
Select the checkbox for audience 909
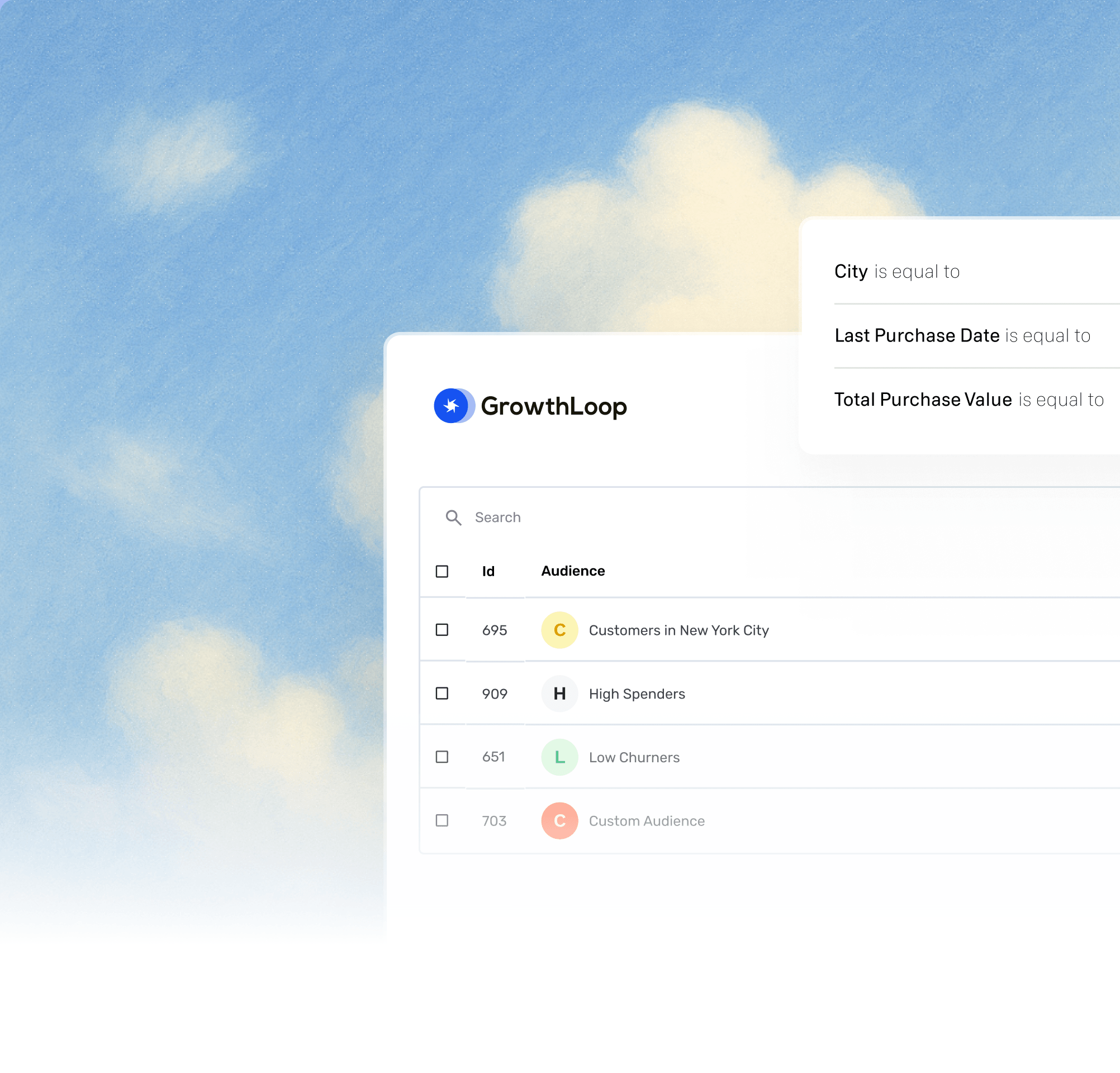pyautogui.click(x=442, y=693)
